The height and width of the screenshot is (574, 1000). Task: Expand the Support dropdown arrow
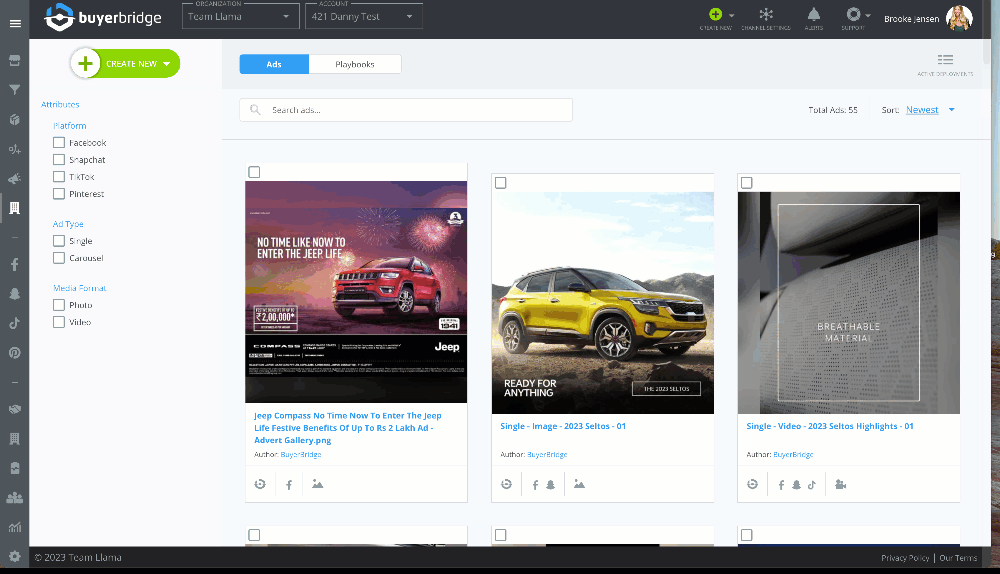[867, 15]
